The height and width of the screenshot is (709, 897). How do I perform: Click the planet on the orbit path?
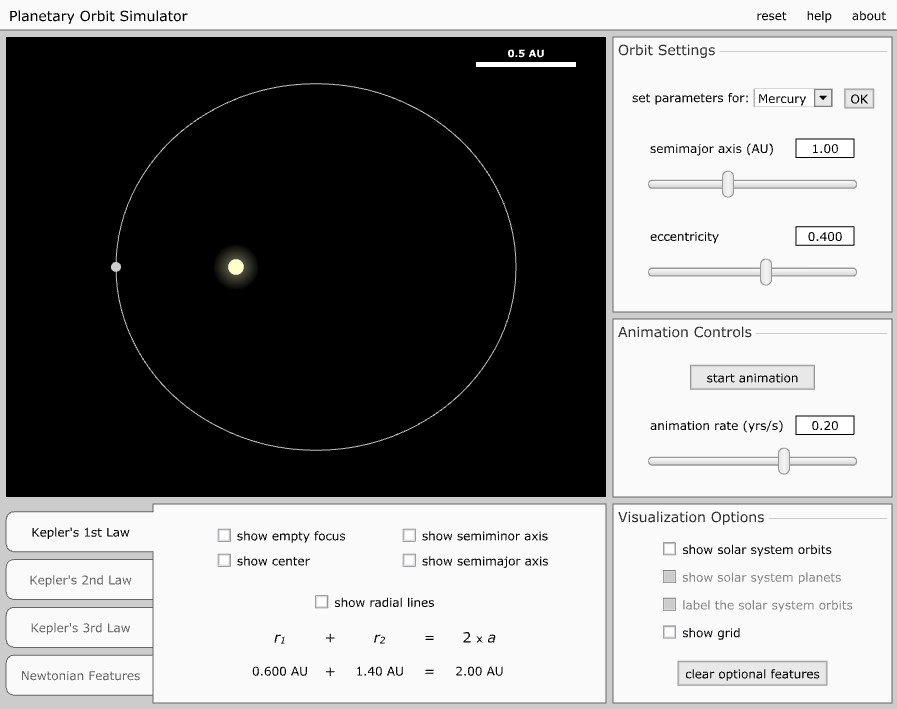[116, 267]
